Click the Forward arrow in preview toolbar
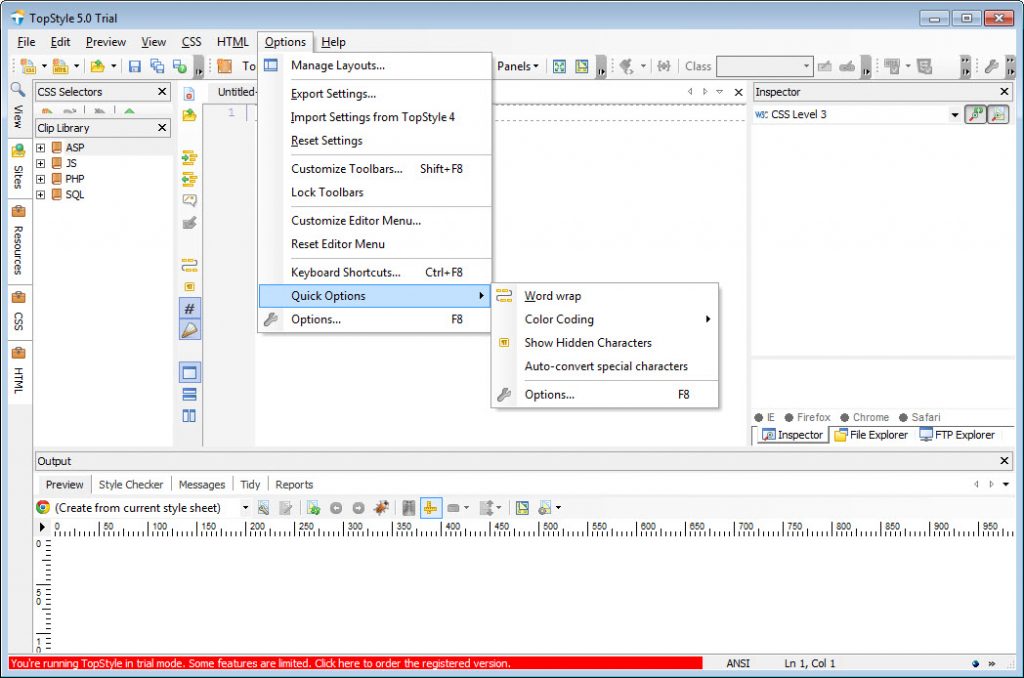 point(359,508)
